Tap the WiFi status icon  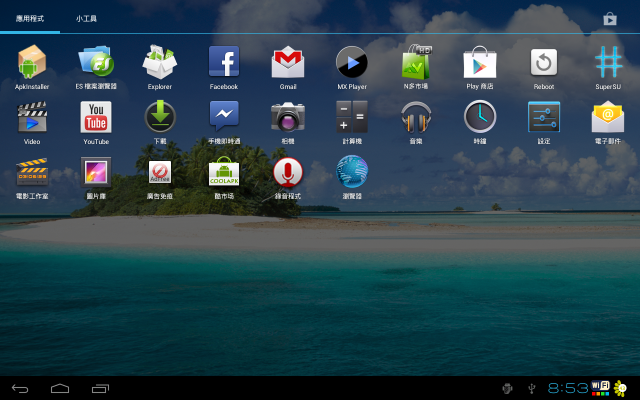click(600, 388)
